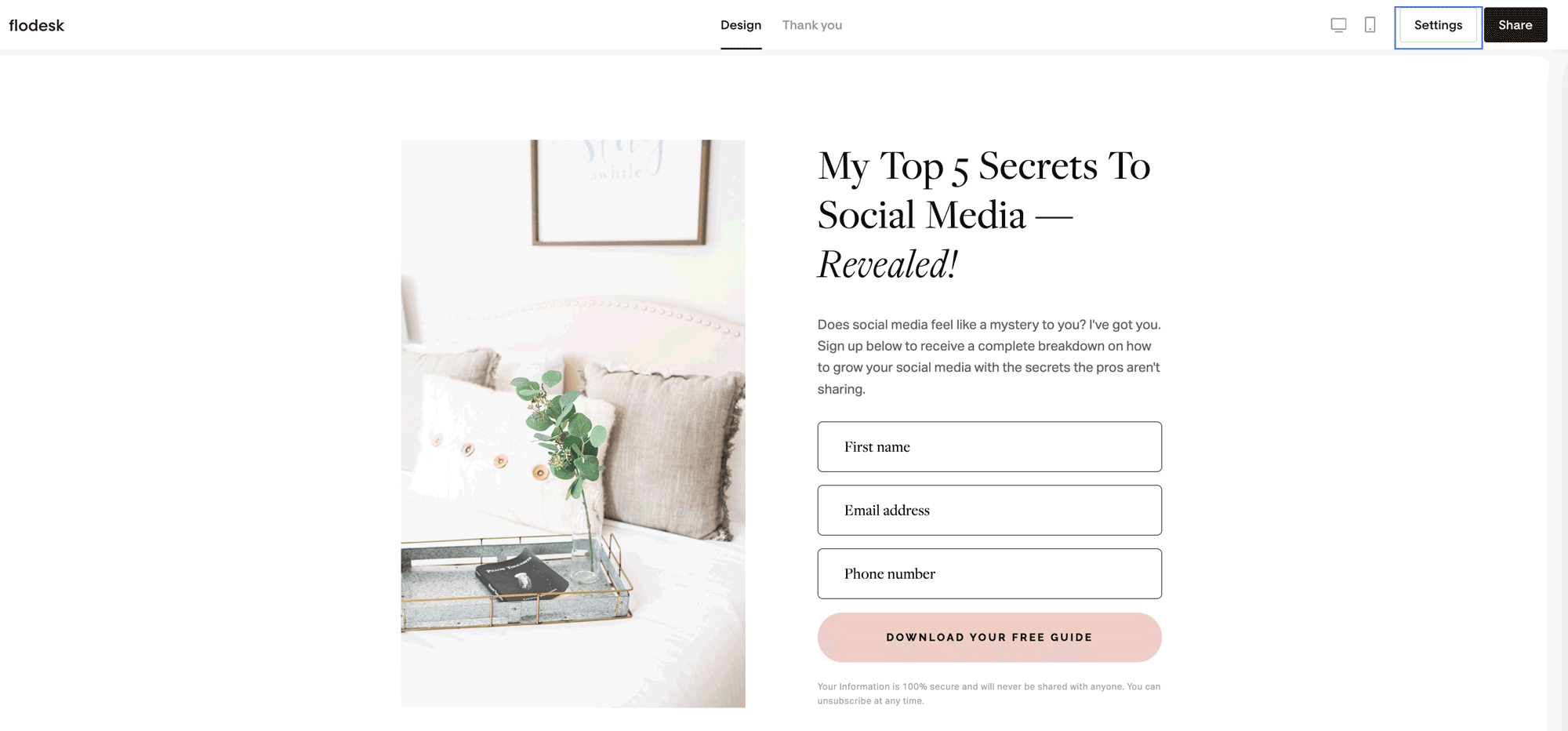Switch to mobile preview icon
Image resolution: width=1568 pixels, height=731 pixels.
1370,25
